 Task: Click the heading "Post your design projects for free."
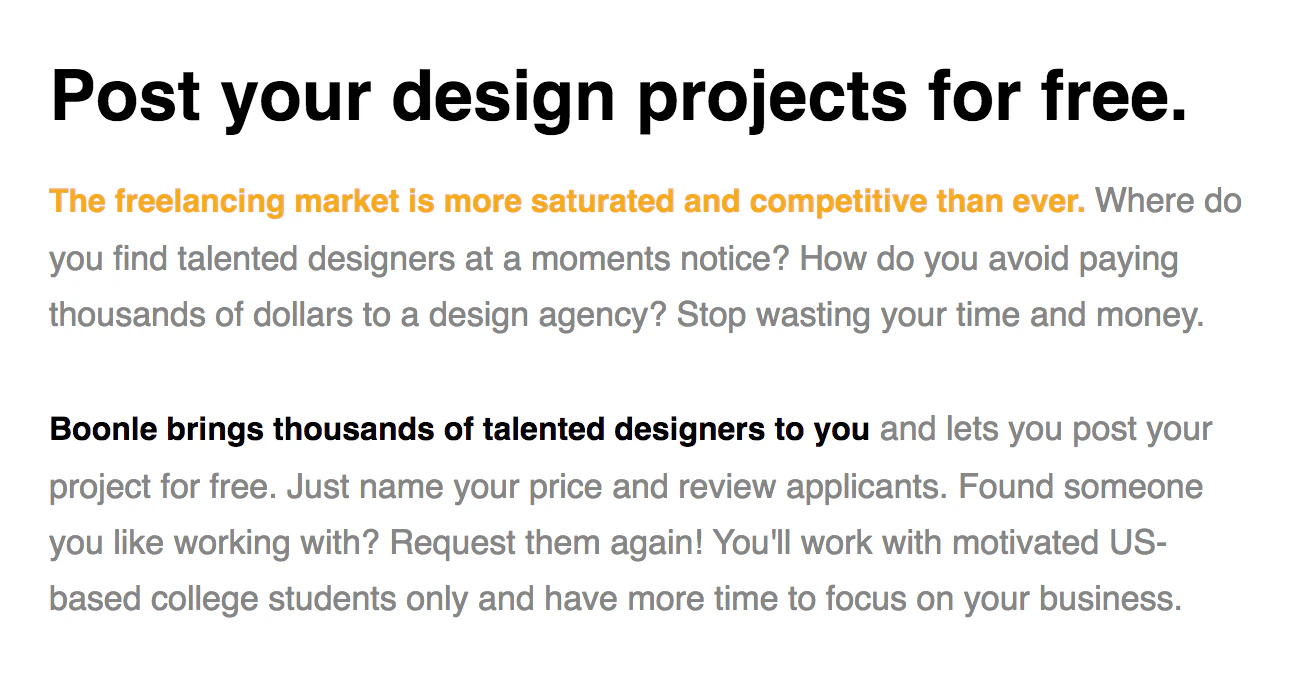click(x=618, y=94)
